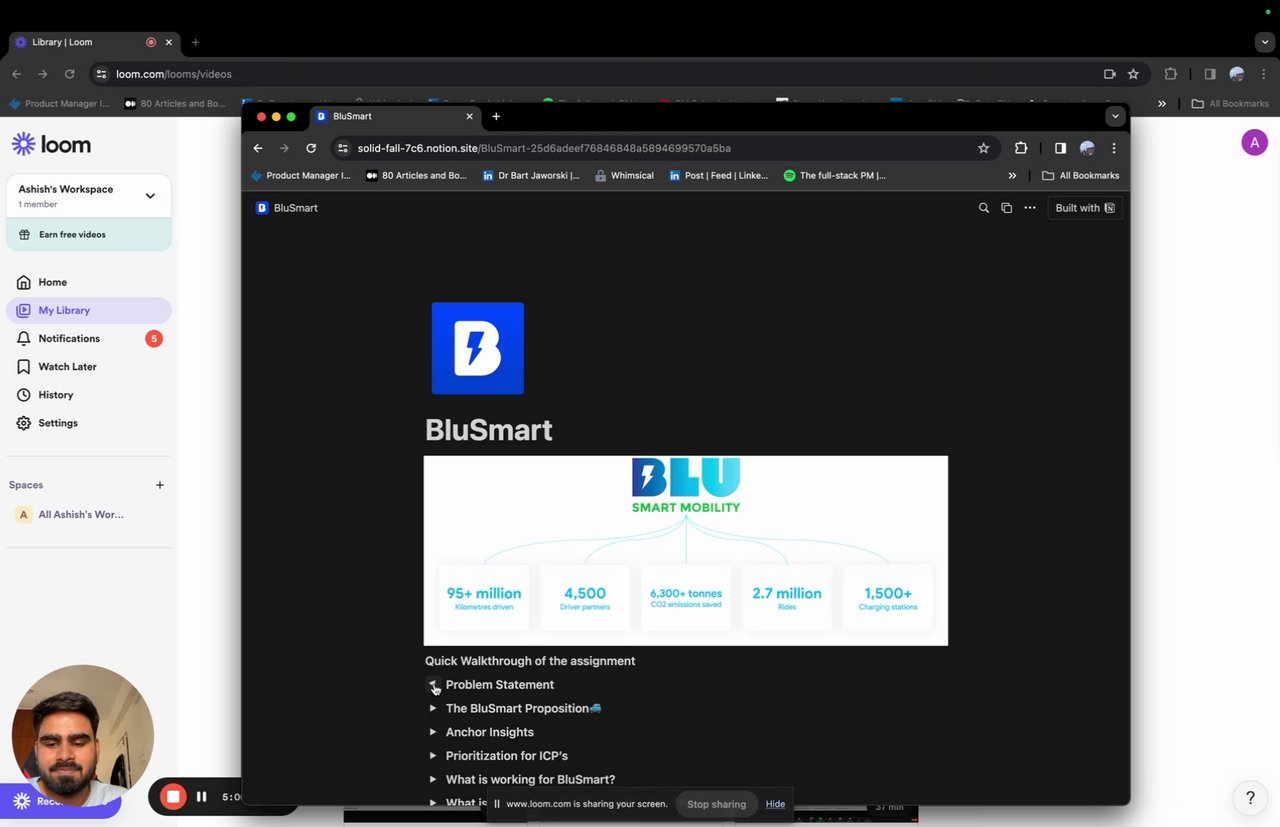Click the purple A profile avatar in Loom
Image resolution: width=1280 pixels, height=827 pixels.
click(x=1254, y=143)
